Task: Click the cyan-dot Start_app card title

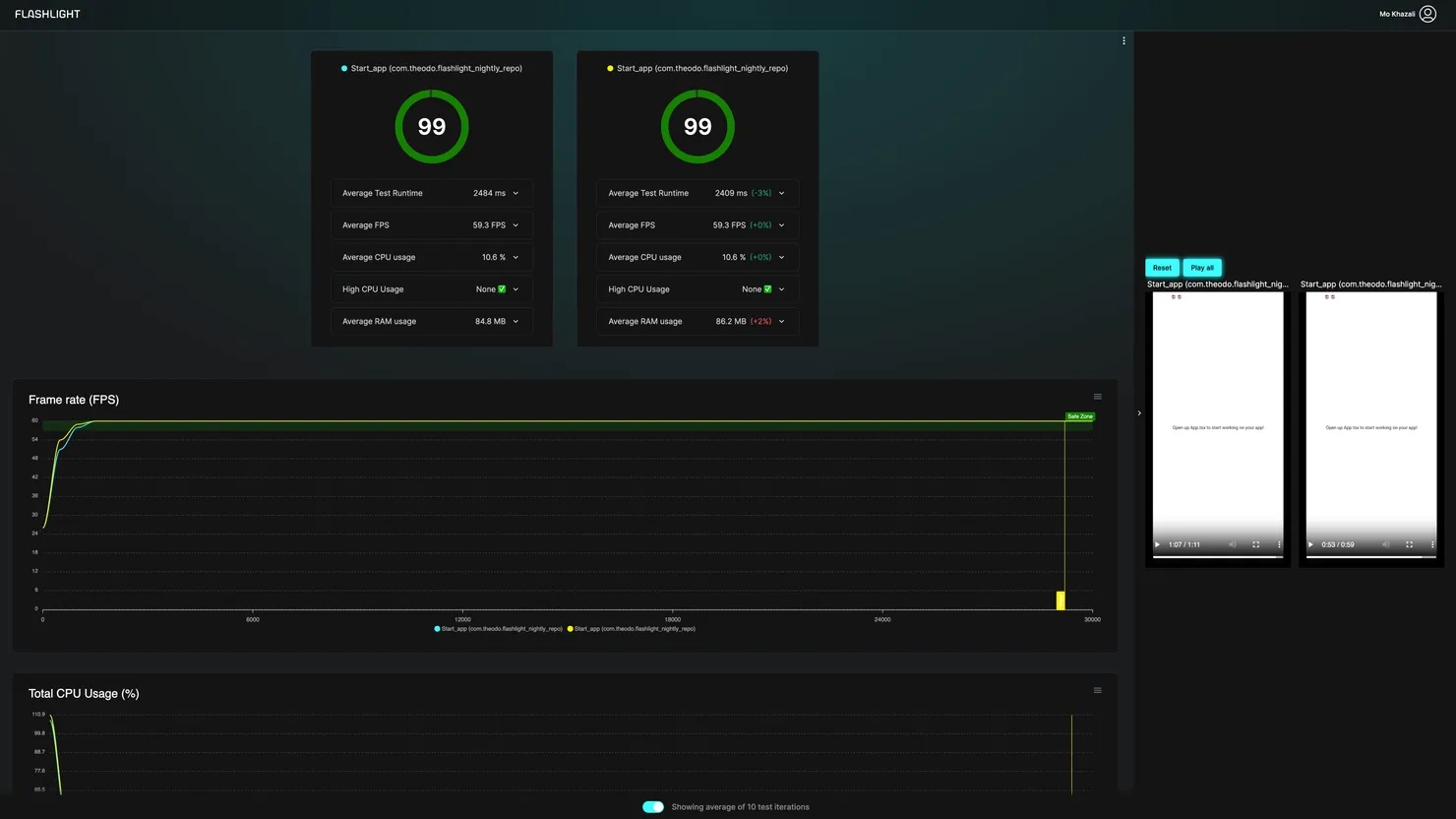Action: pyautogui.click(x=436, y=68)
